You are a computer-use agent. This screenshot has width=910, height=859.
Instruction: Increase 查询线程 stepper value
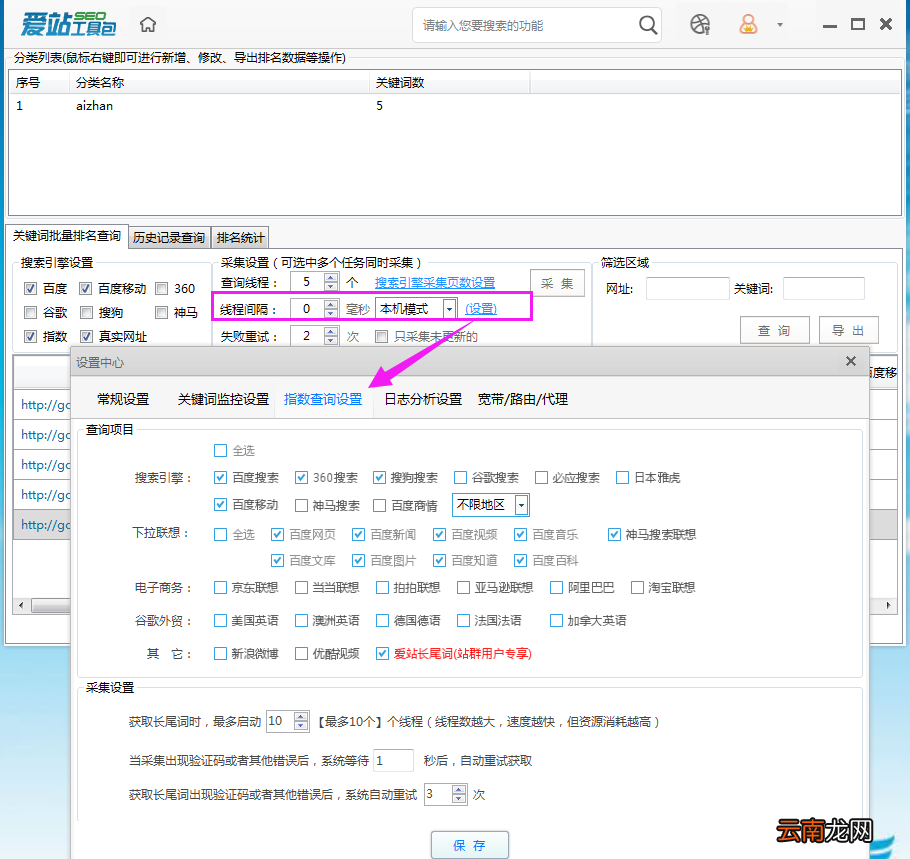[x=331, y=277]
